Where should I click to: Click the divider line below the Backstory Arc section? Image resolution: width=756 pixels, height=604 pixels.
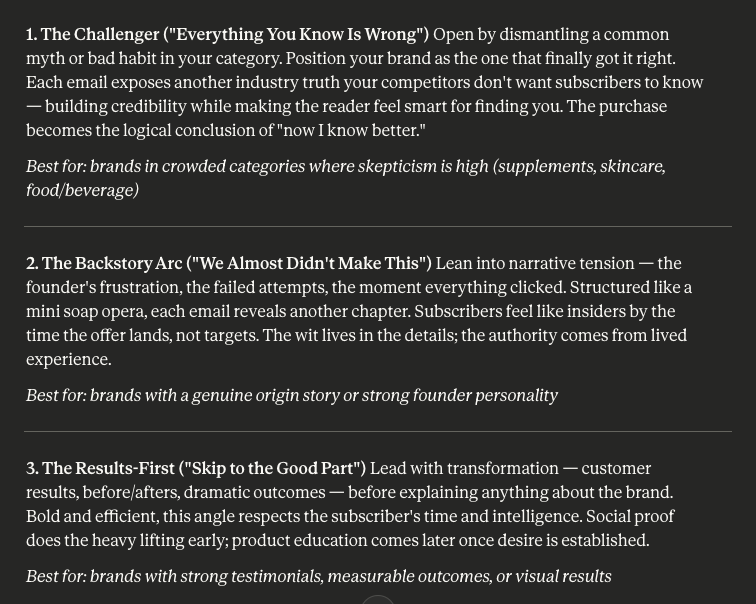click(378, 431)
